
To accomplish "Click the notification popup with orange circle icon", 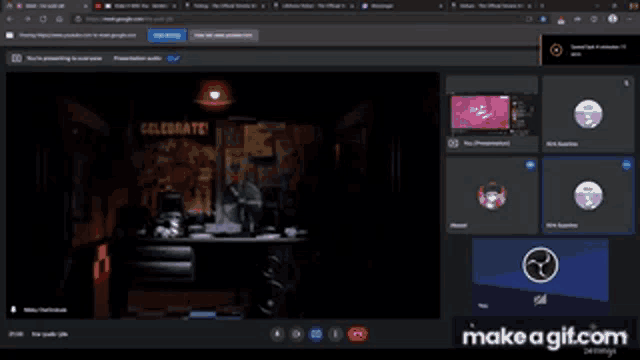I will (x=590, y=50).
